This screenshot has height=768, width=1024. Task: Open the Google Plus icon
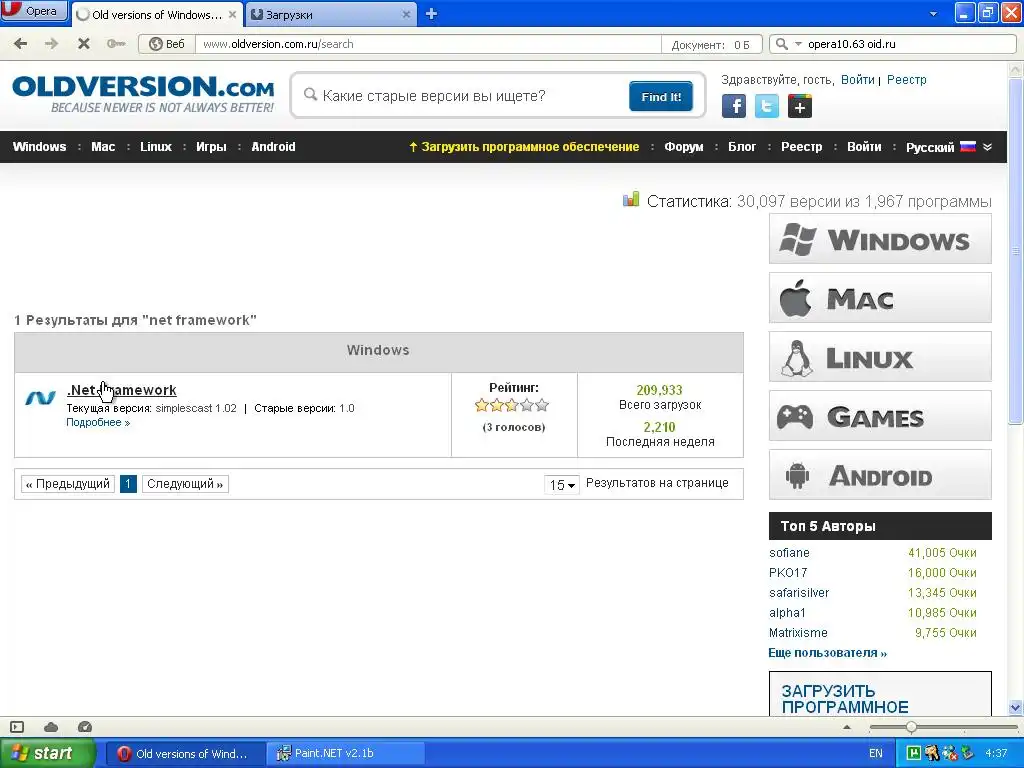click(x=799, y=106)
